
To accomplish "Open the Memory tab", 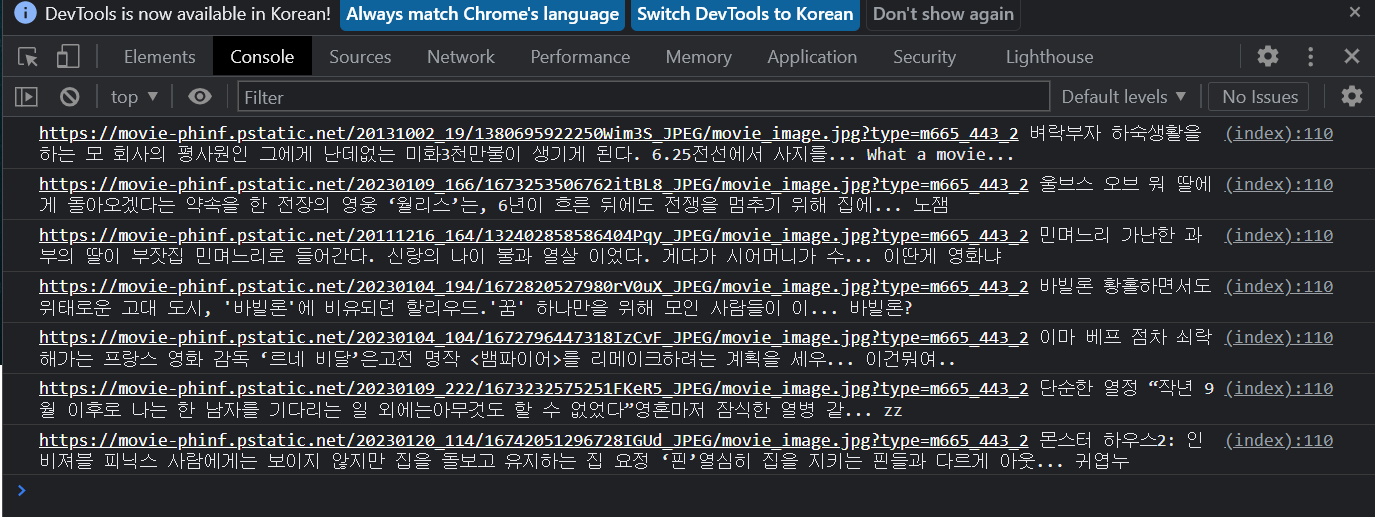I will 699,57.
